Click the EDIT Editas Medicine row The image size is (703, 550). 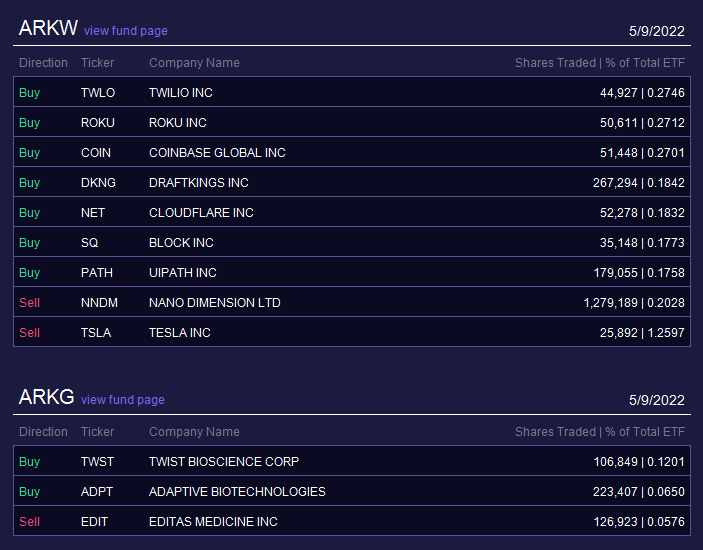coord(352,521)
